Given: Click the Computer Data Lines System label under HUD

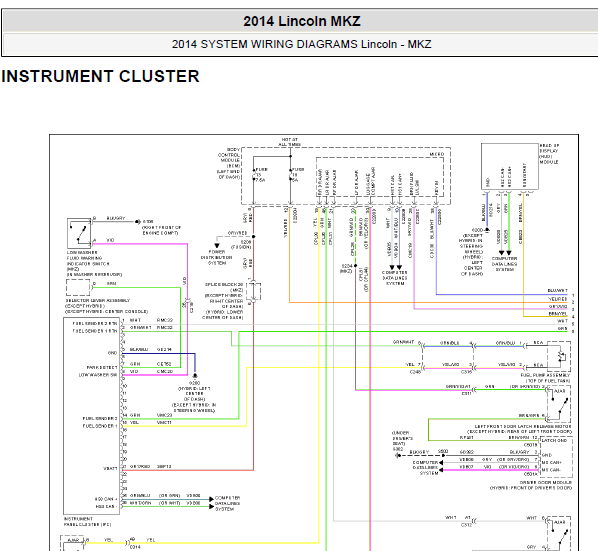Looking at the screenshot, I should click(504, 264).
